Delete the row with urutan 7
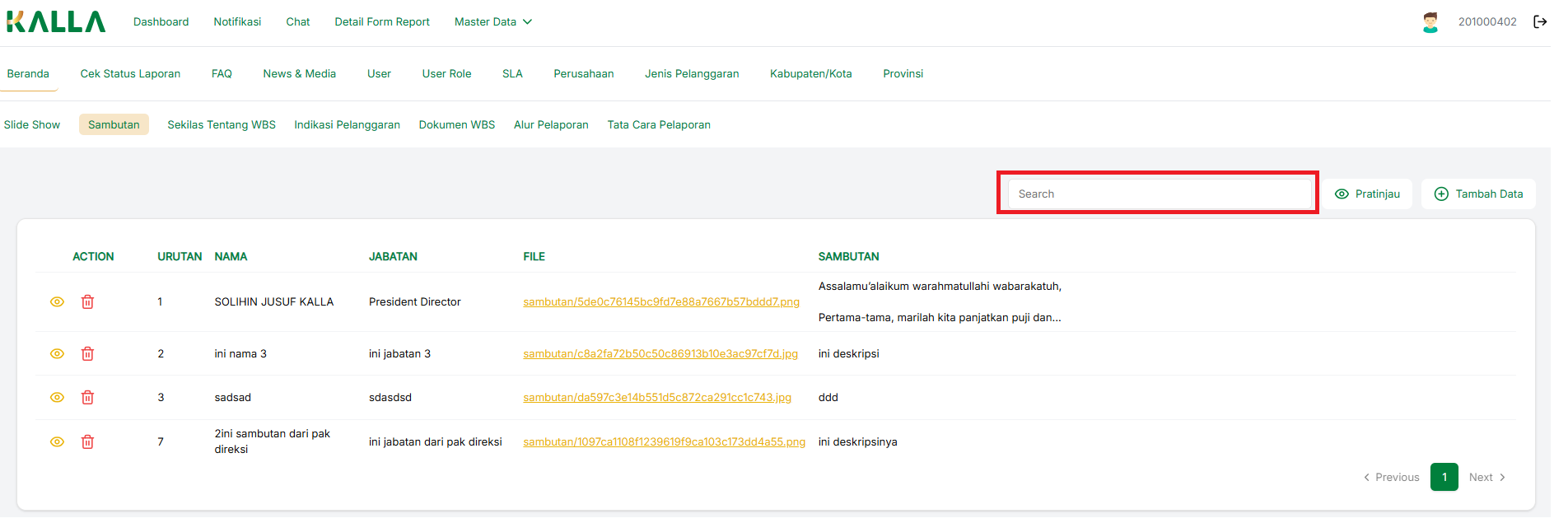Screen dimensions: 1568x523 pyautogui.click(x=87, y=442)
